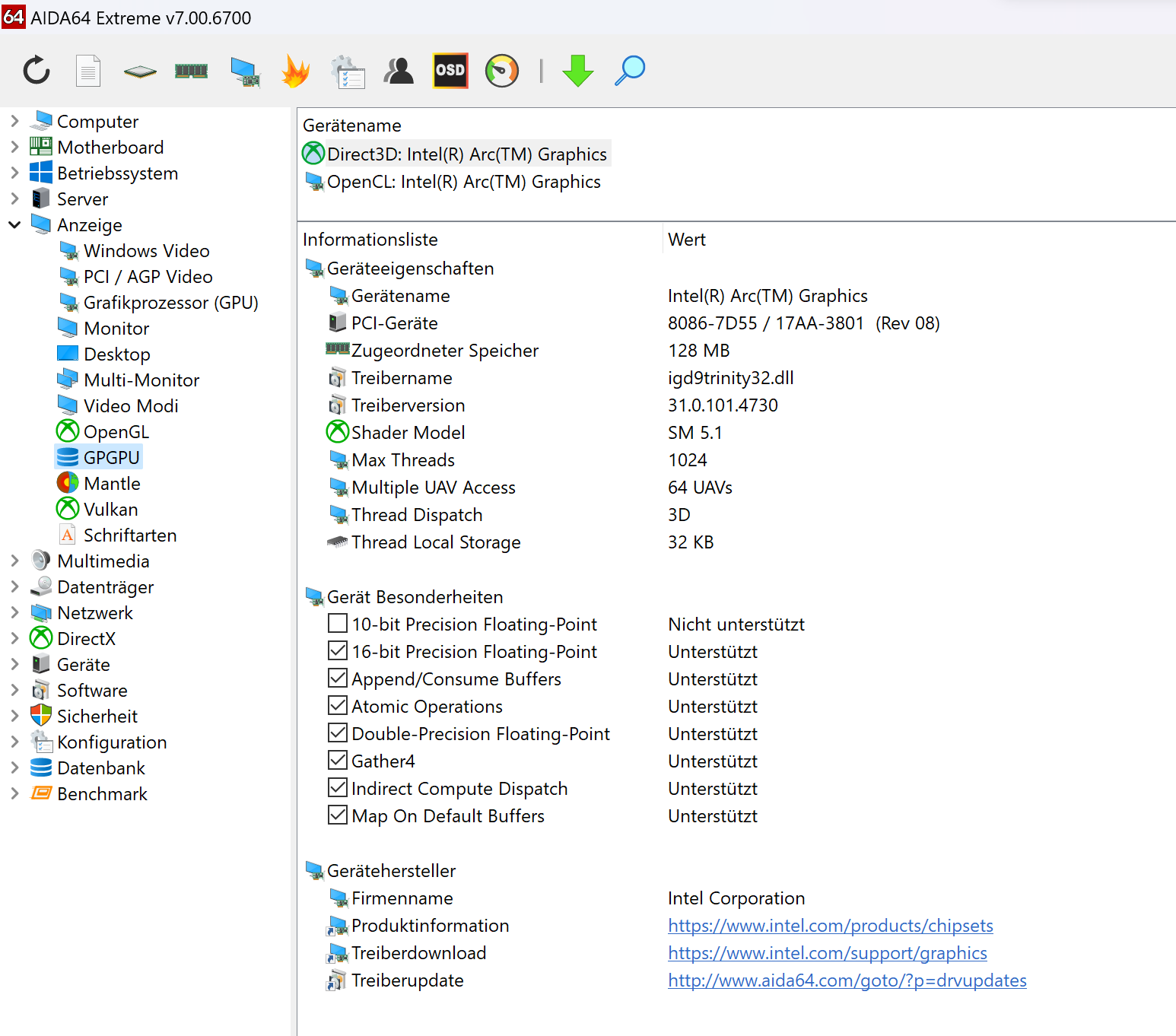The height and width of the screenshot is (1036, 1176).
Task: Click the monitor diagnostics toolbar icon
Action: point(245,72)
